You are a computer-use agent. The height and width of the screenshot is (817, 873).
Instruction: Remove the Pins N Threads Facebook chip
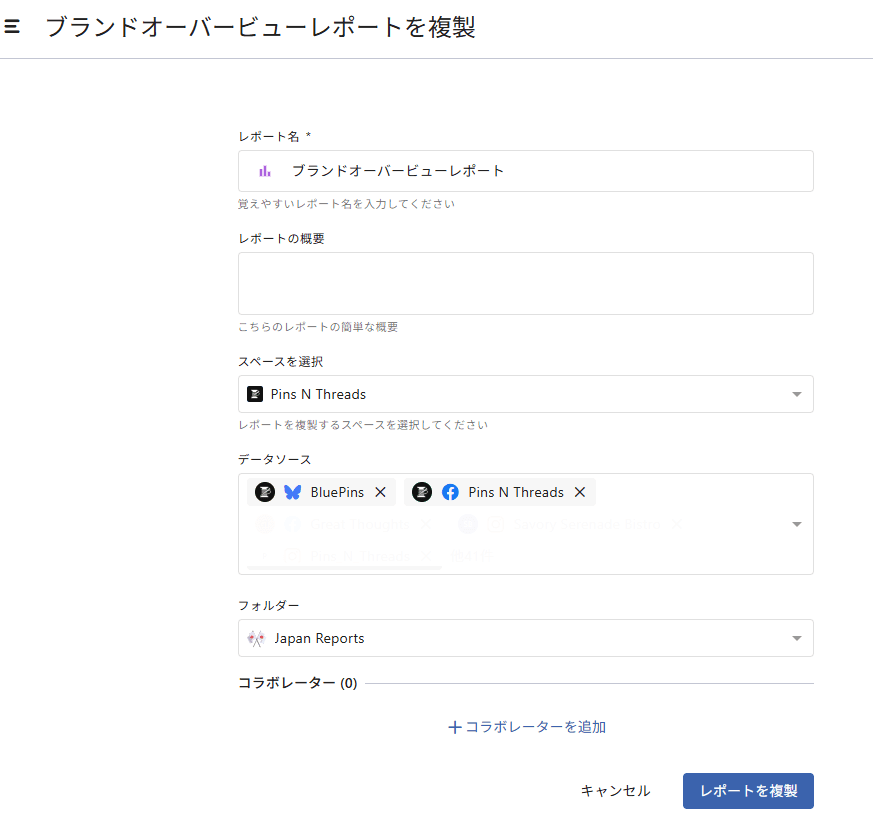(x=580, y=492)
